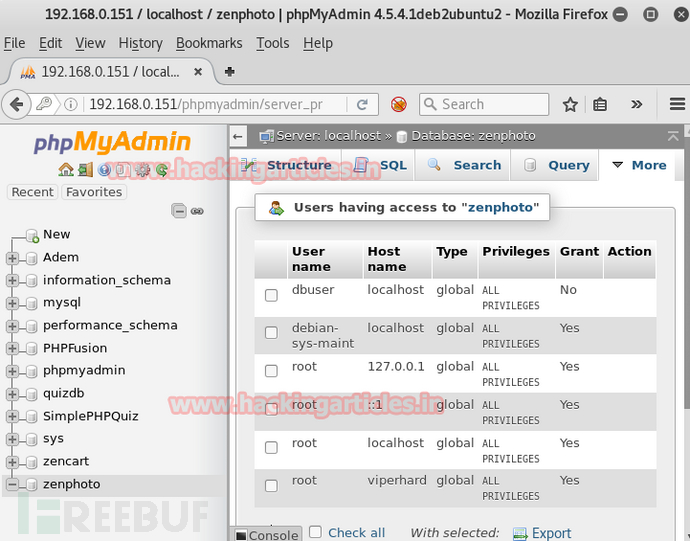Screen dimensions: 690x541
Task: Switch to the Structure tab
Action: (286, 166)
